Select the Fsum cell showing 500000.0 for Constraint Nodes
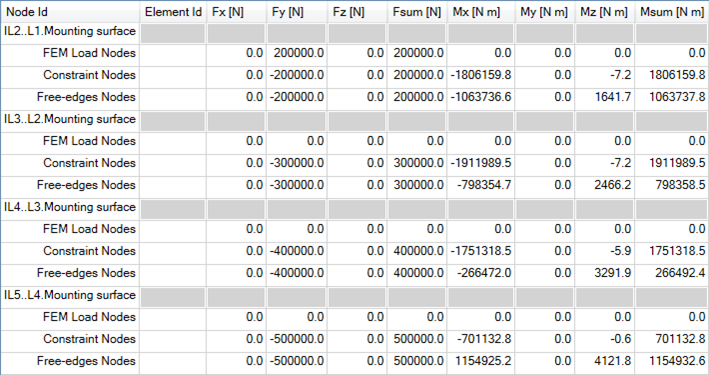The image size is (709, 375). coord(416,339)
